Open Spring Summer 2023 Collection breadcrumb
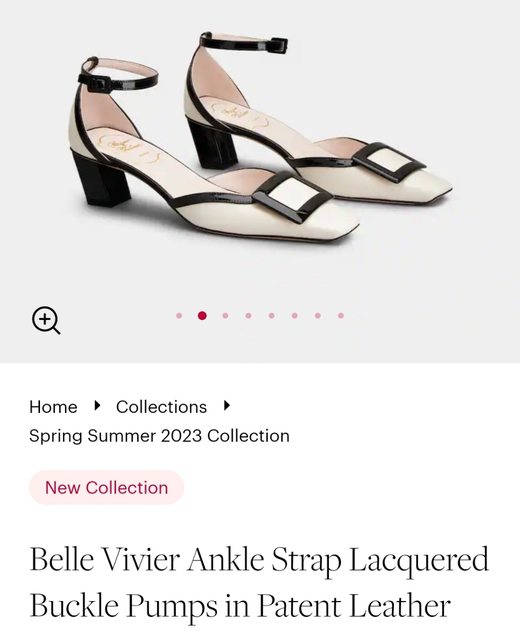The width and height of the screenshot is (520, 640). coord(159,436)
